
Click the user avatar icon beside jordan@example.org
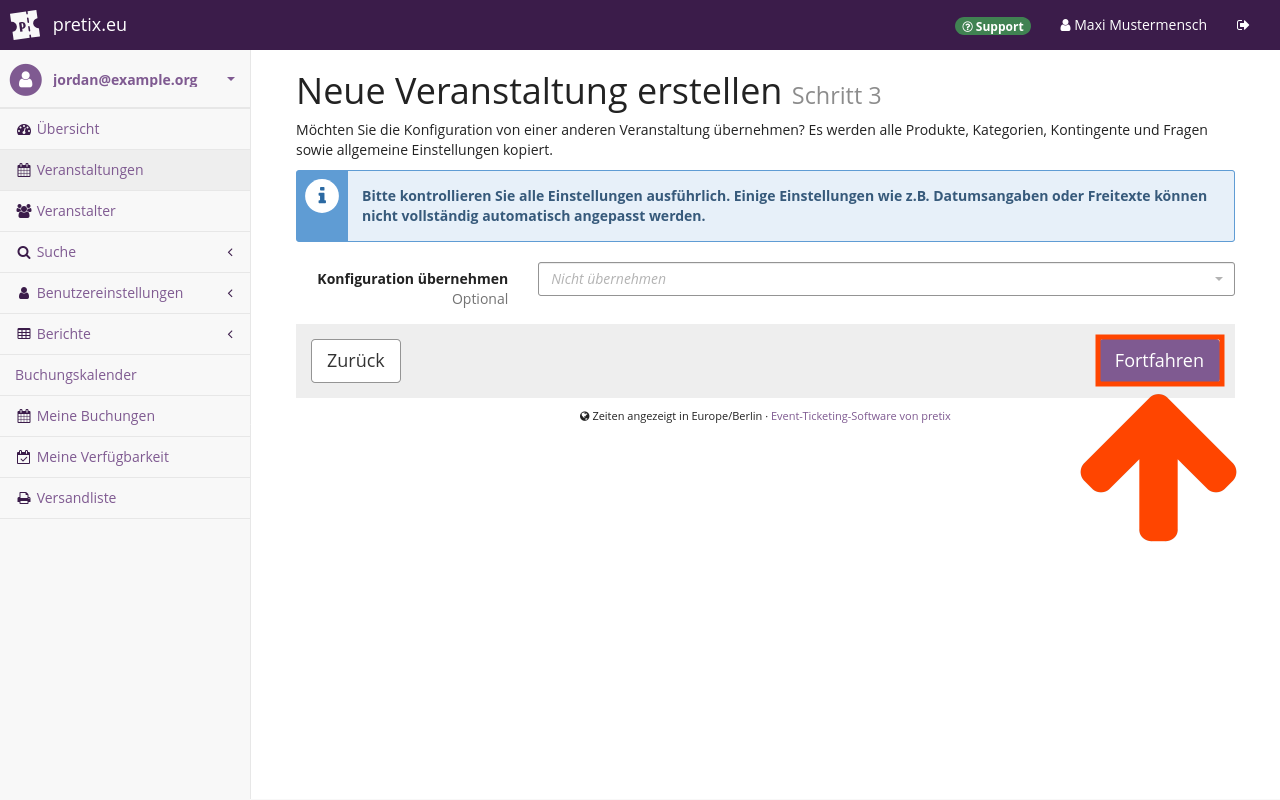26,80
